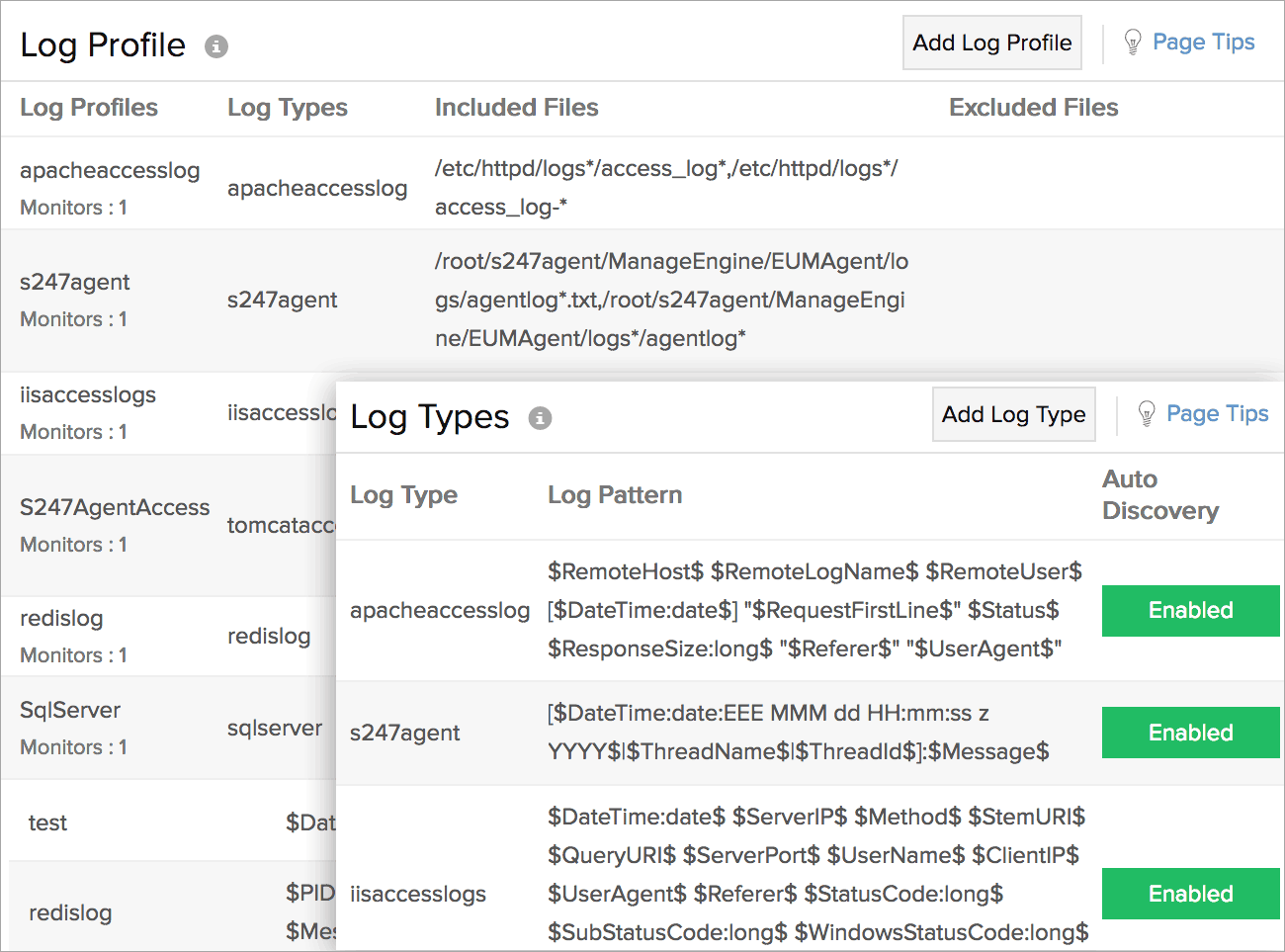Select the s247agent log profile row
The width and height of the screenshot is (1285, 952).
tap(75, 283)
